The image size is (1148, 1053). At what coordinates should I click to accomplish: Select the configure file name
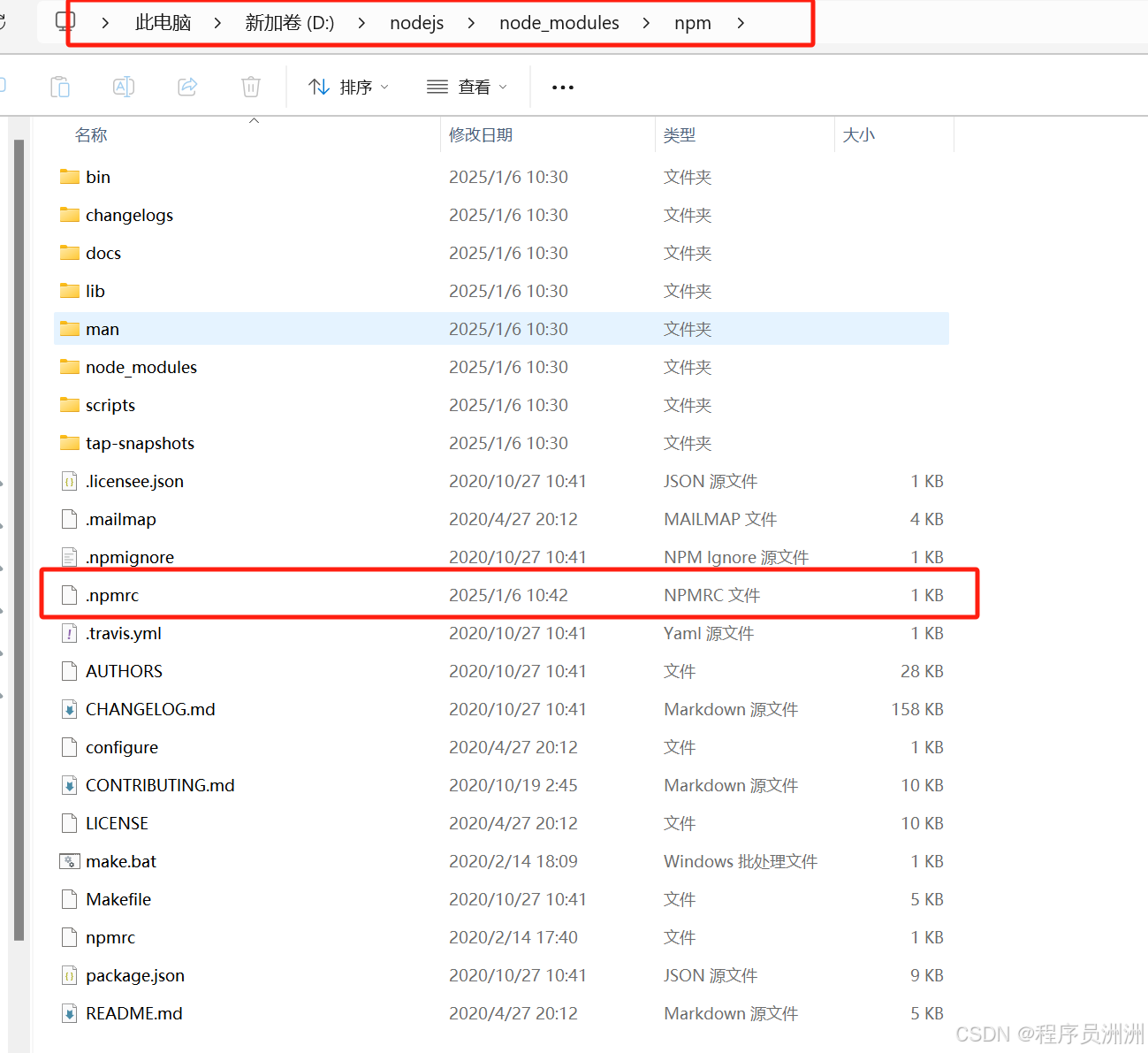(122, 747)
